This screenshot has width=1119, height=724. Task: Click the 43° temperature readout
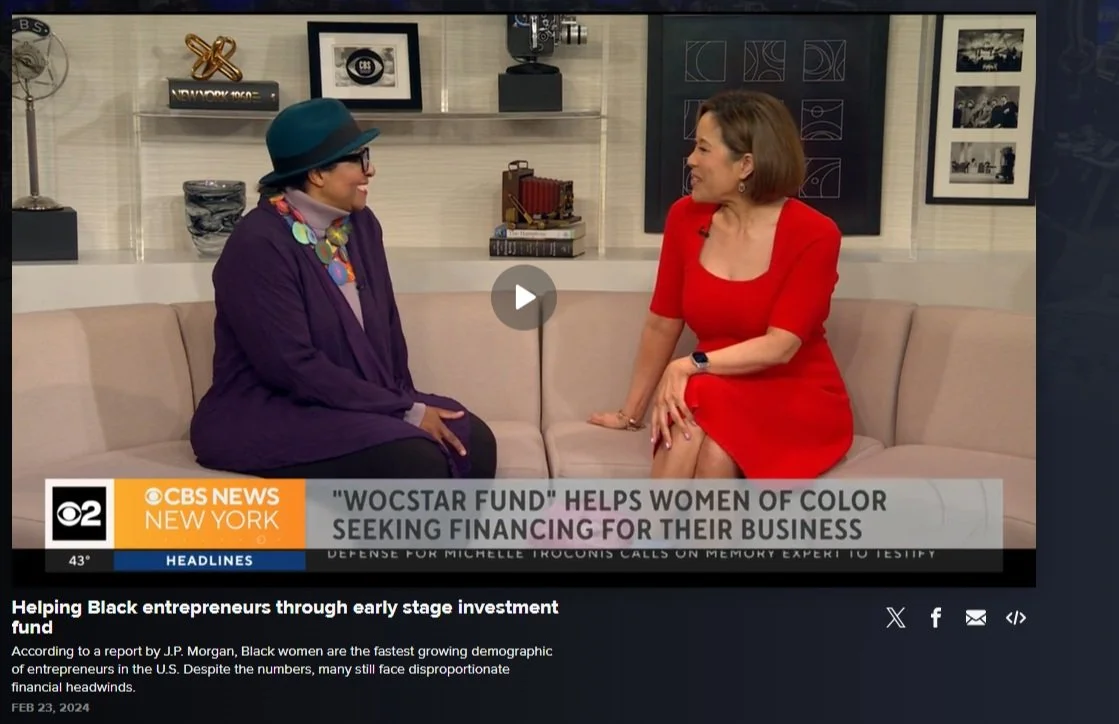point(79,561)
